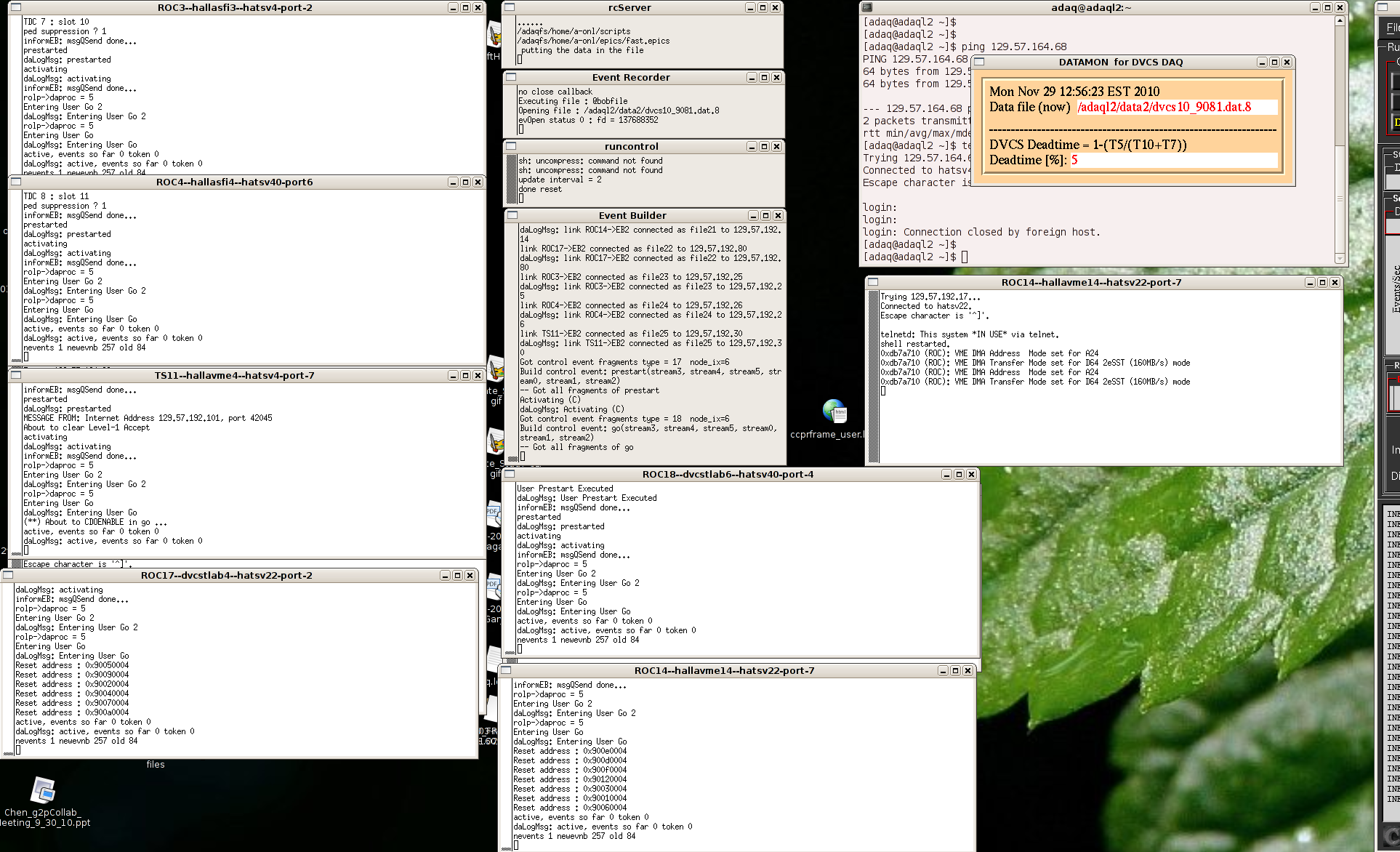Screen dimensions: 1400x852
Task: Maximize the ROC4 hallasfi4 window
Action: (465, 182)
